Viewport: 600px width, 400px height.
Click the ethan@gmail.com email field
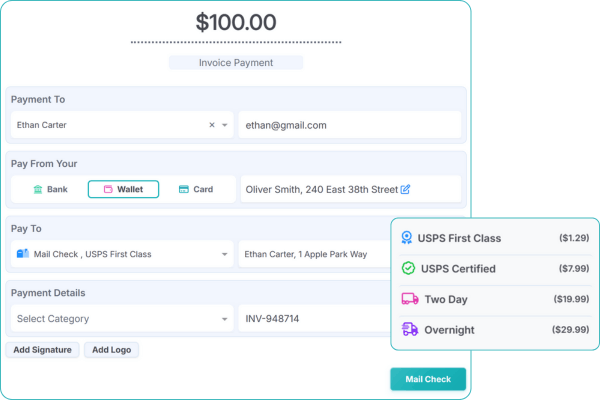(x=350, y=125)
